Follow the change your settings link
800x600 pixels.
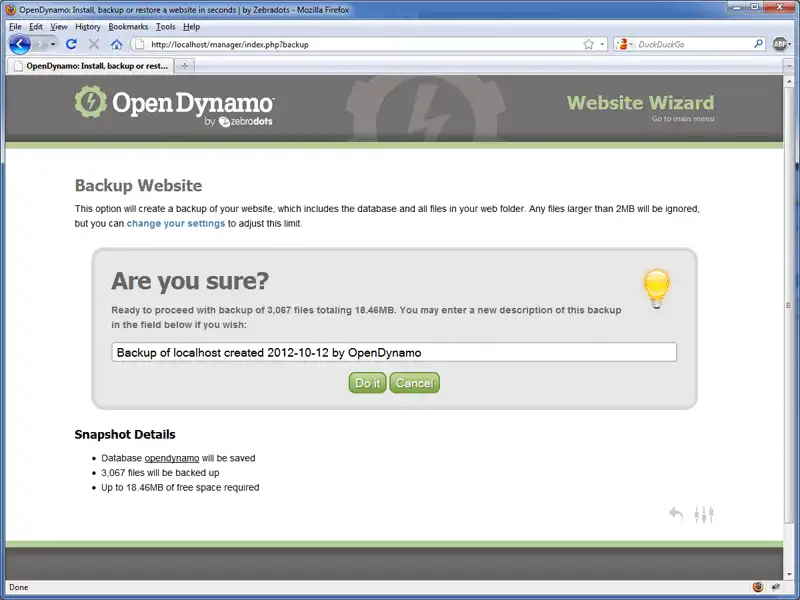coord(176,223)
